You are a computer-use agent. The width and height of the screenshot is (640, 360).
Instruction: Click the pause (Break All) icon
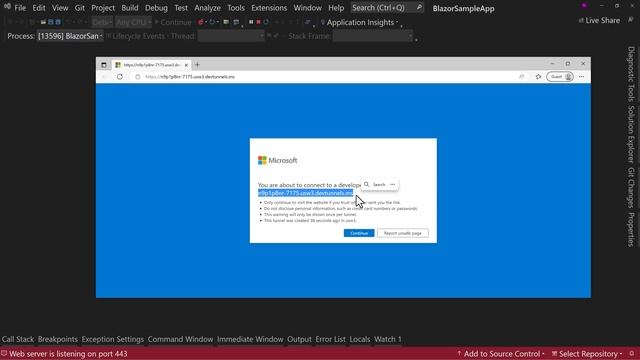tap(251, 22)
